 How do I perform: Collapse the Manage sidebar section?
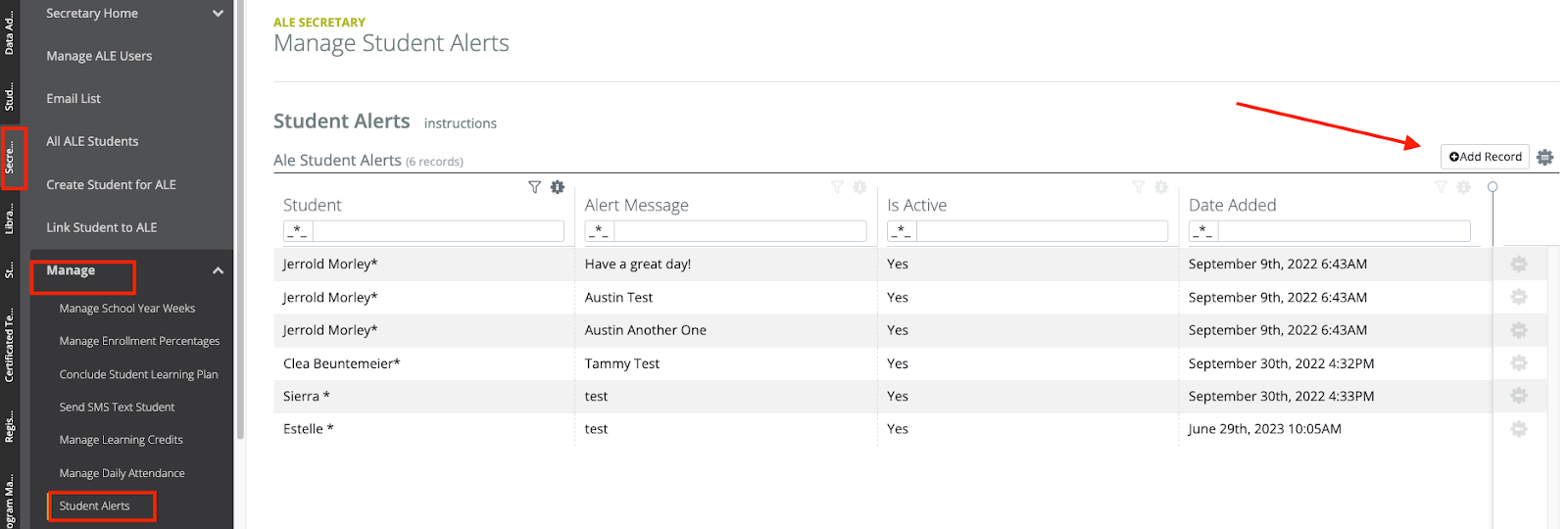coord(218,270)
